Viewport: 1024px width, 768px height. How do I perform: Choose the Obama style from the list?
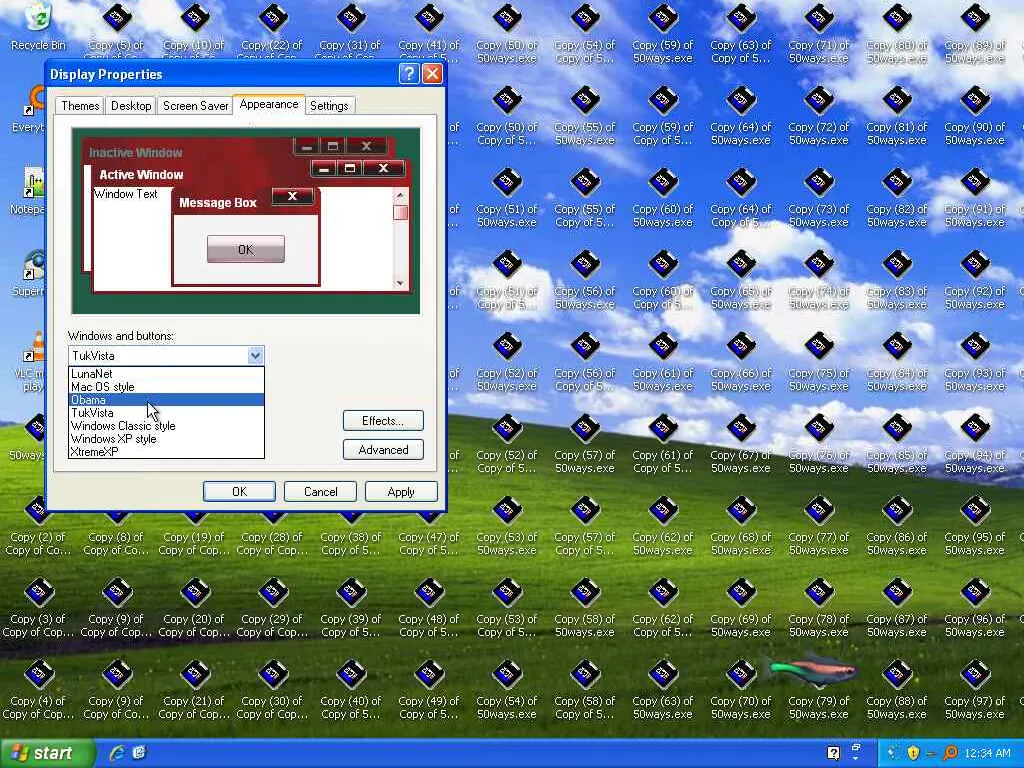click(167, 400)
